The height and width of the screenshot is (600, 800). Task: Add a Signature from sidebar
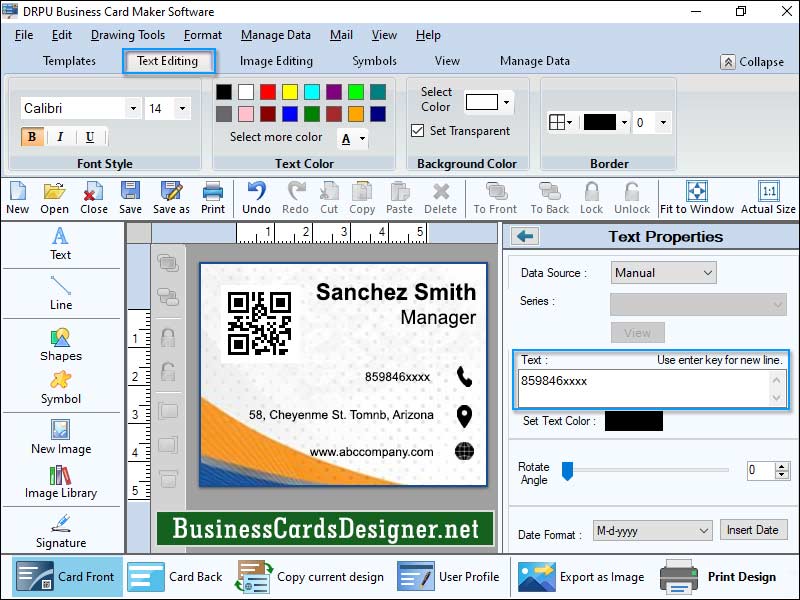[x=61, y=531]
